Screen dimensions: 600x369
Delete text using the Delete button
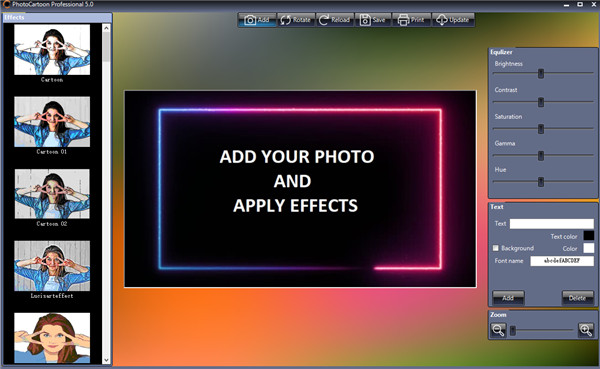tap(577, 298)
